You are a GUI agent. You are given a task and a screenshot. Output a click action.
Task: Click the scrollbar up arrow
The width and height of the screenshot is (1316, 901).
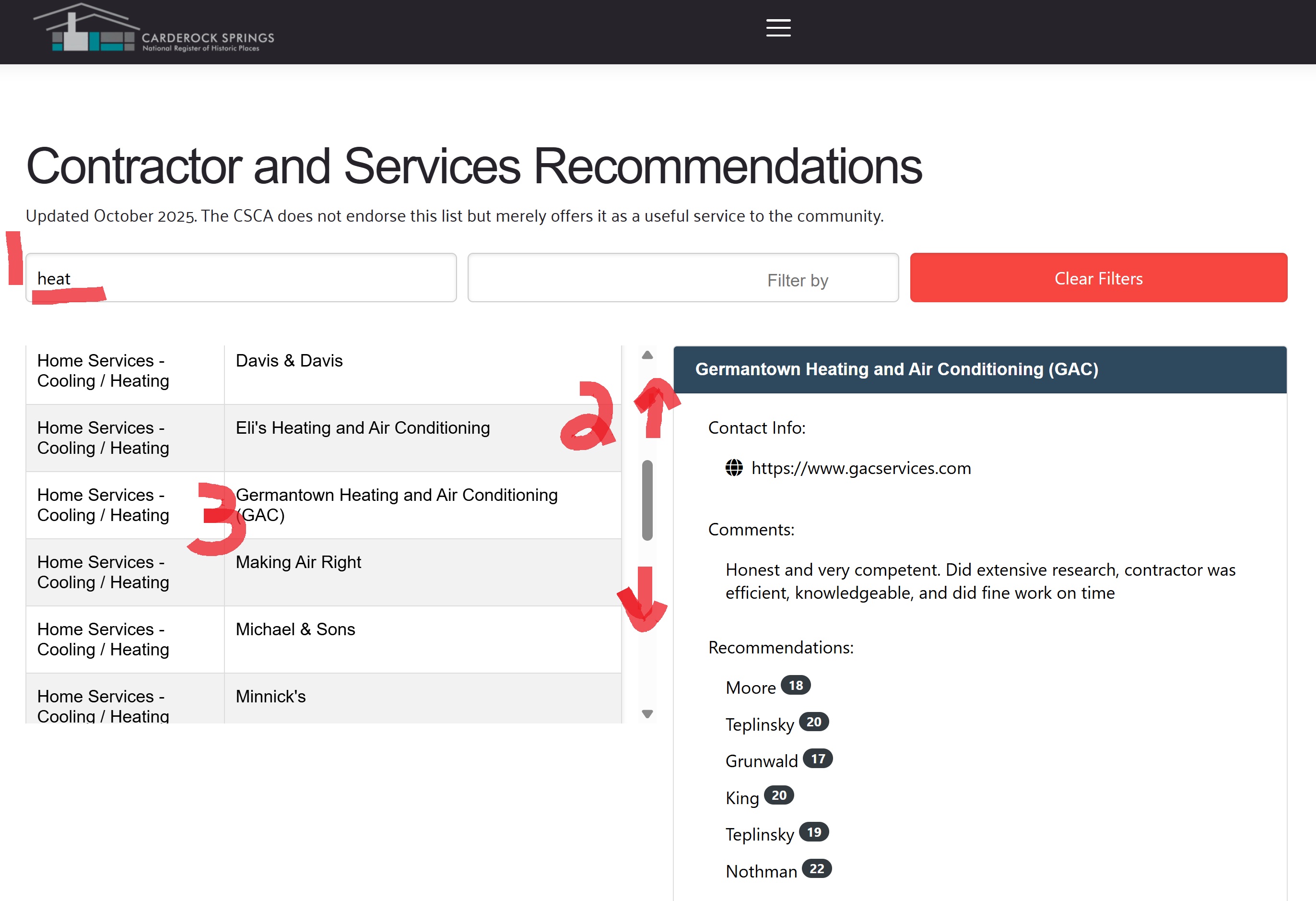coord(647,356)
